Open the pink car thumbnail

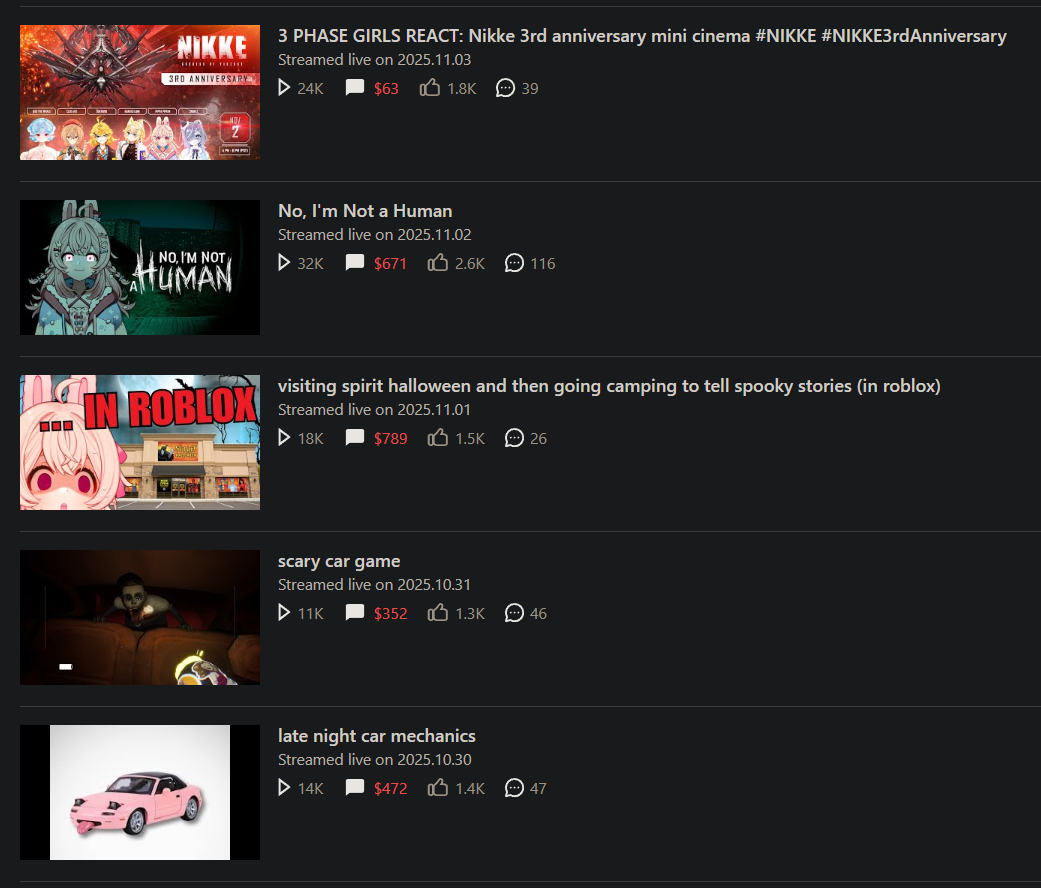coord(140,792)
